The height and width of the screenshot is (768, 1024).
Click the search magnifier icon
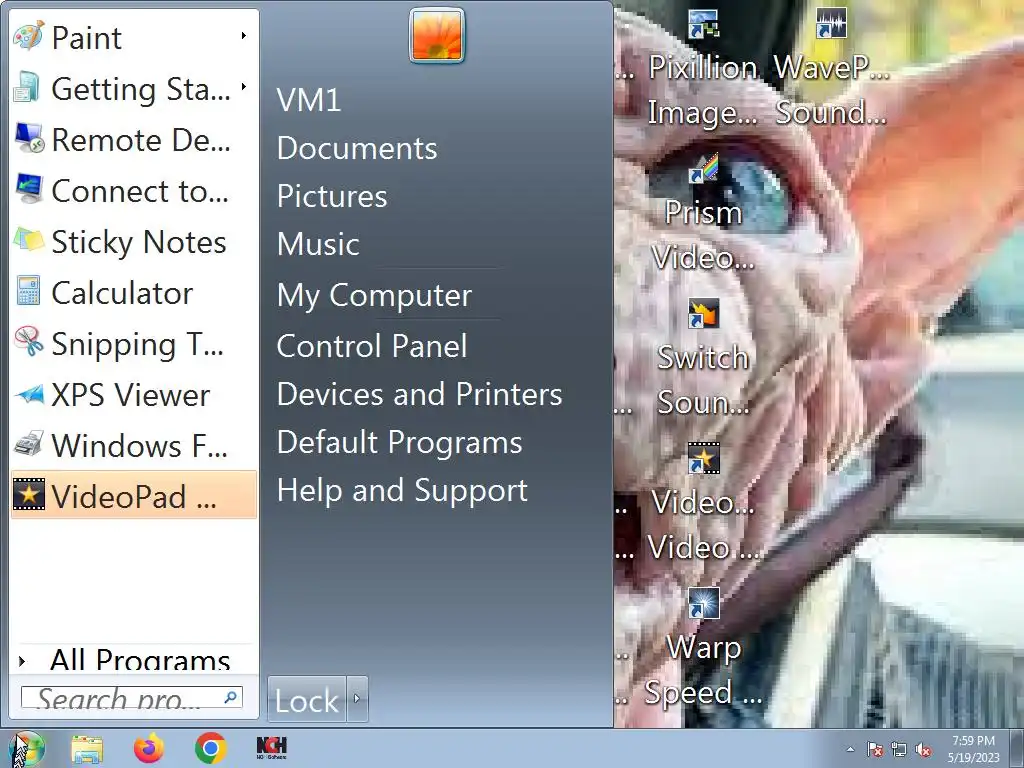tap(231, 697)
